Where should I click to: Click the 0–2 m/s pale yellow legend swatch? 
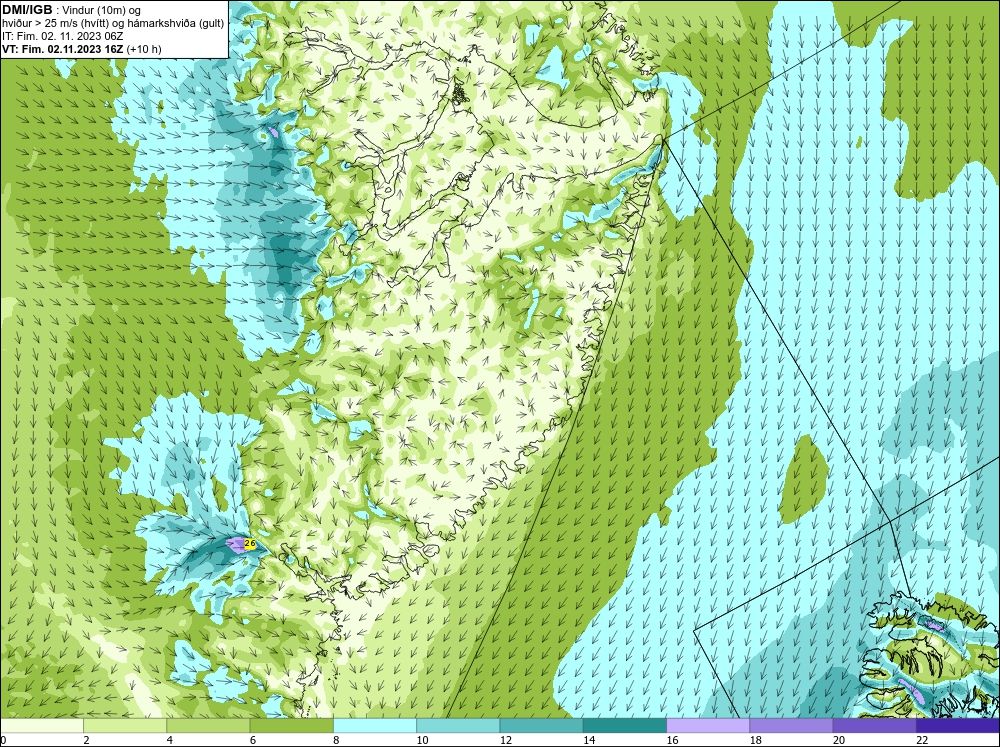[41, 725]
